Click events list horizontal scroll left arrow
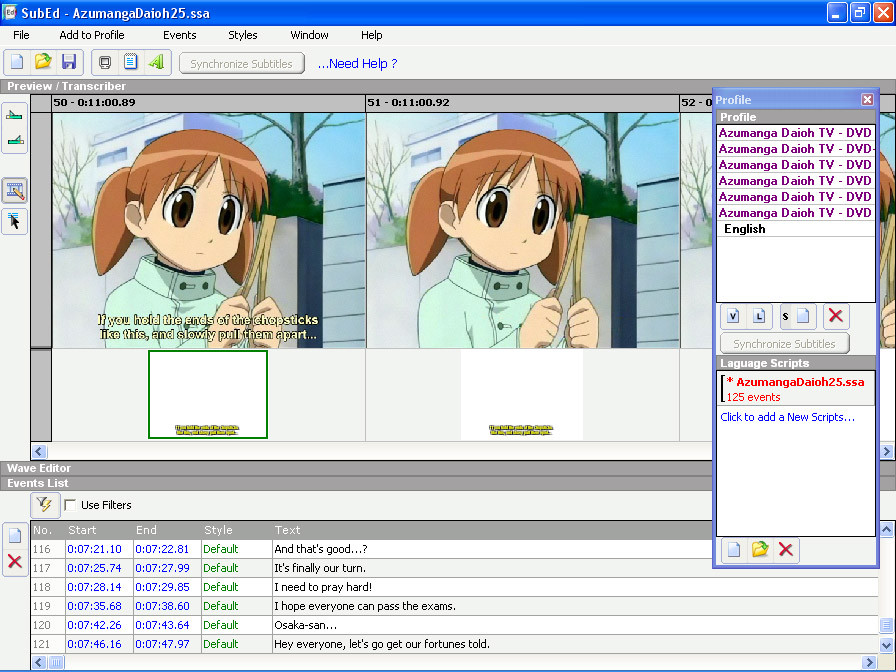 [x=39, y=662]
